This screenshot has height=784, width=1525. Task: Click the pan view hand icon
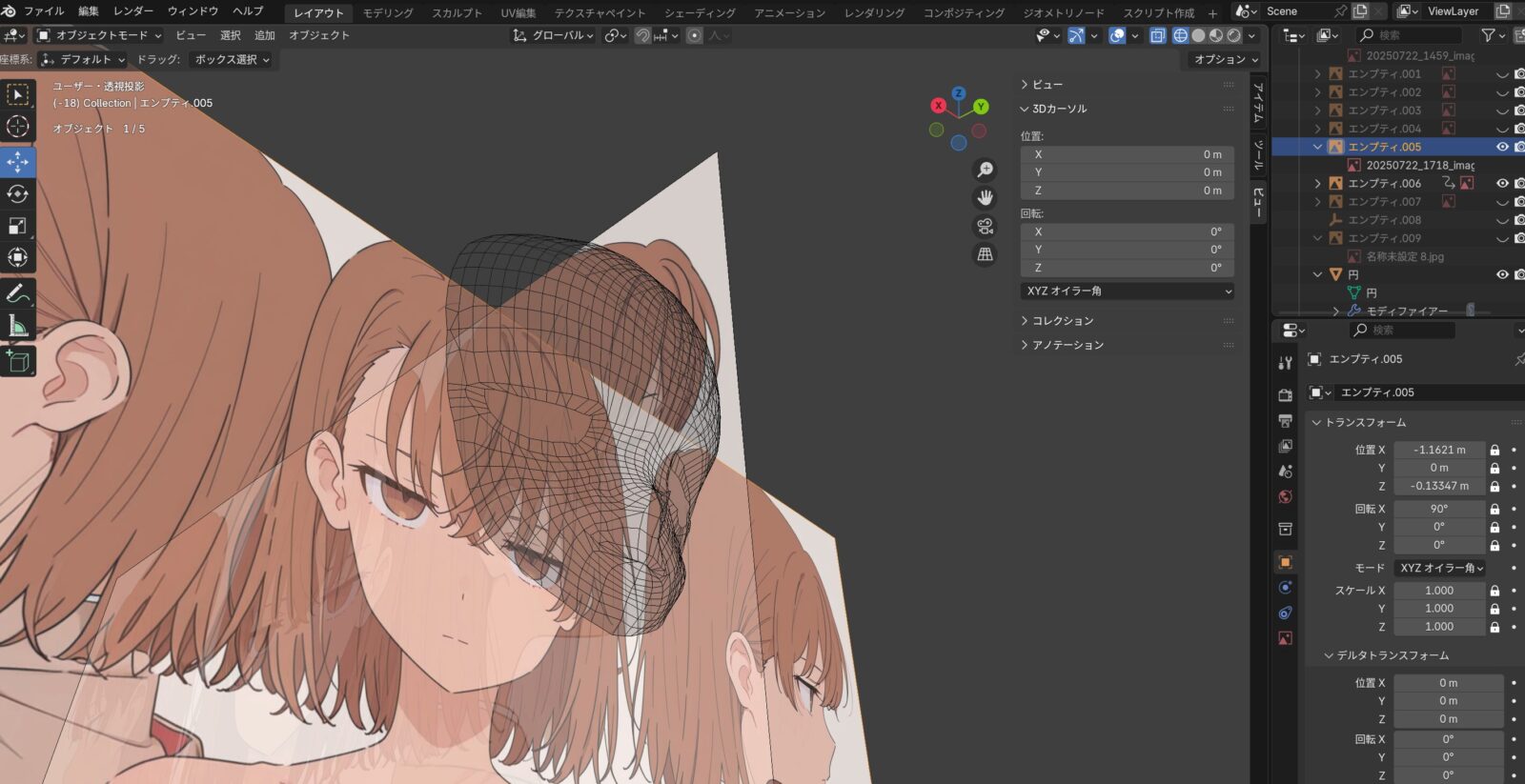pyautogui.click(x=985, y=197)
